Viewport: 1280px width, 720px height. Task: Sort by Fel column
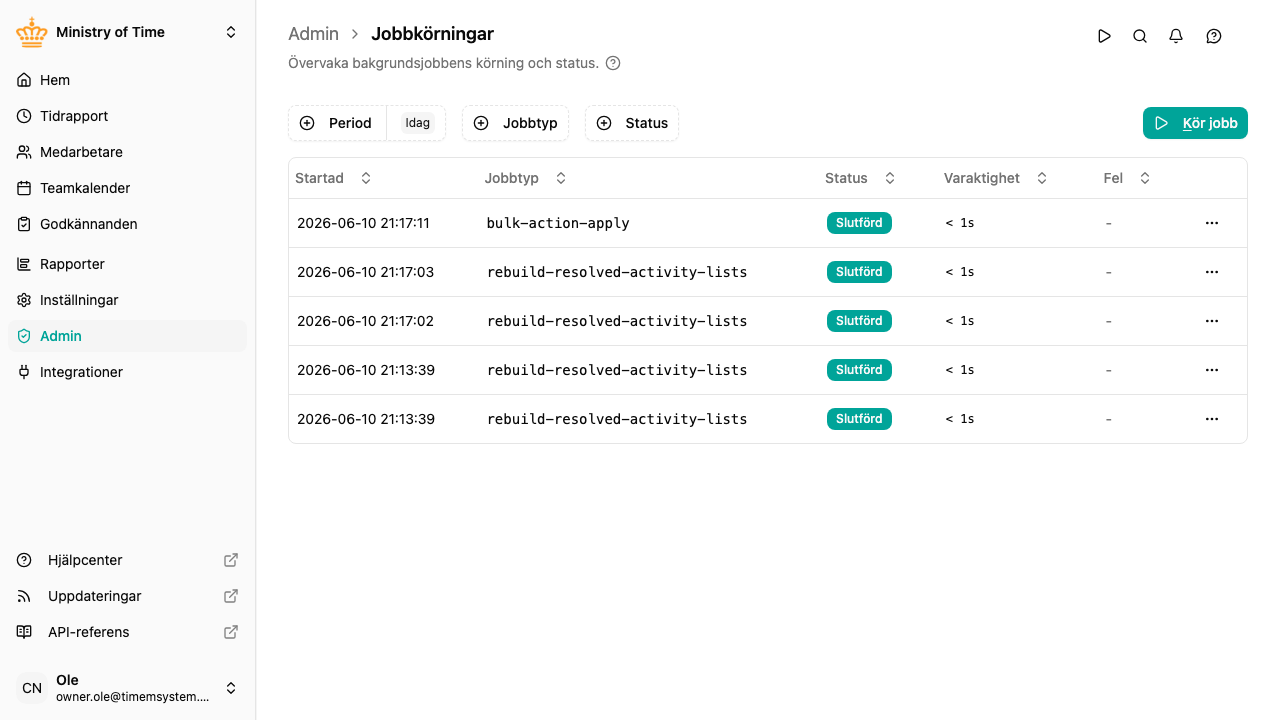(1127, 178)
